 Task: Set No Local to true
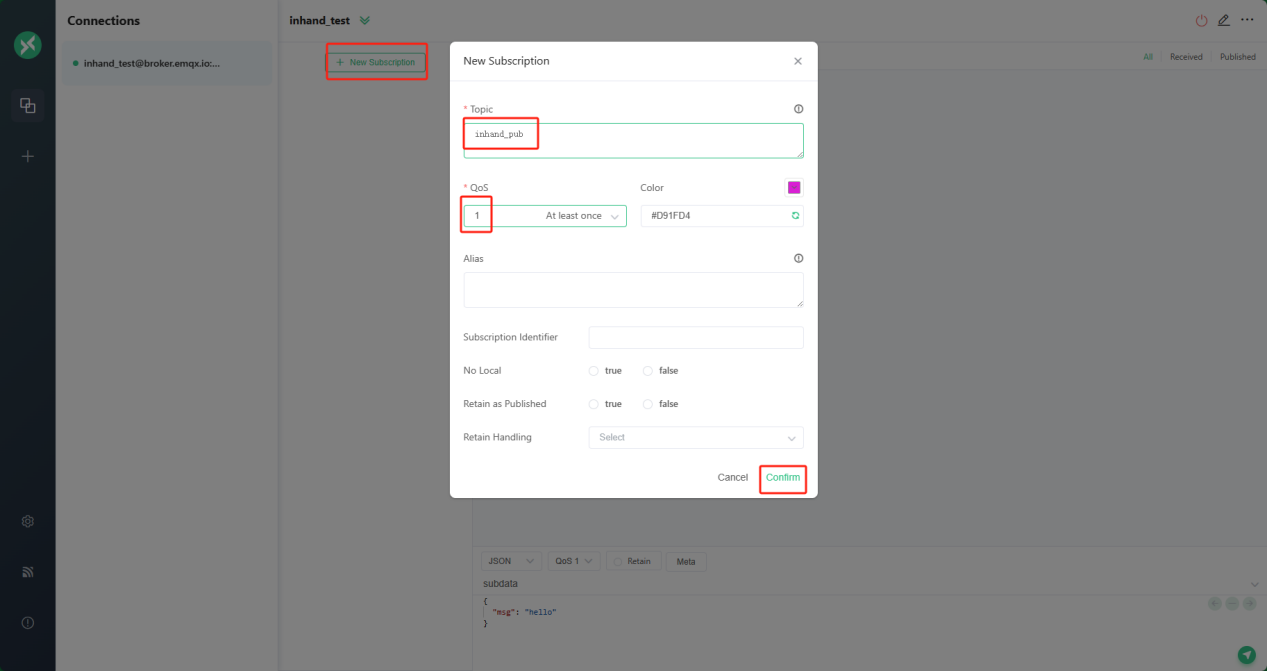(594, 371)
